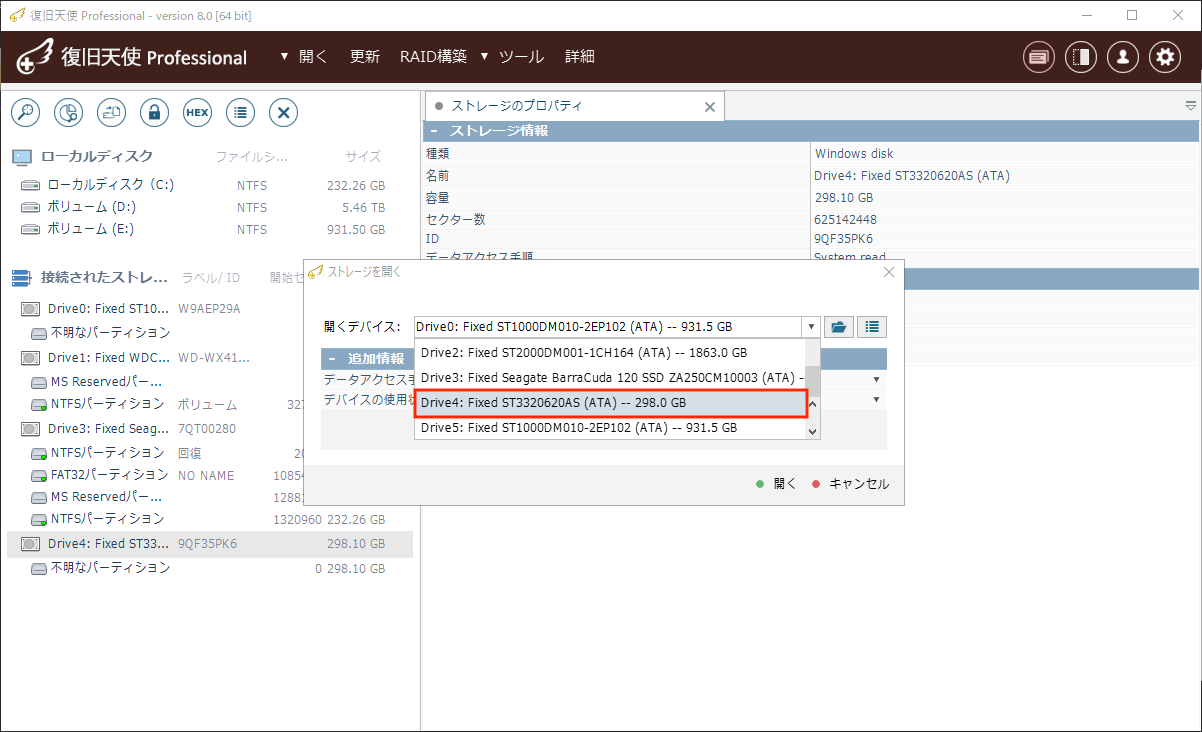Click the folder icon button in dialog
Viewport: 1202px width, 732px height.
838,327
